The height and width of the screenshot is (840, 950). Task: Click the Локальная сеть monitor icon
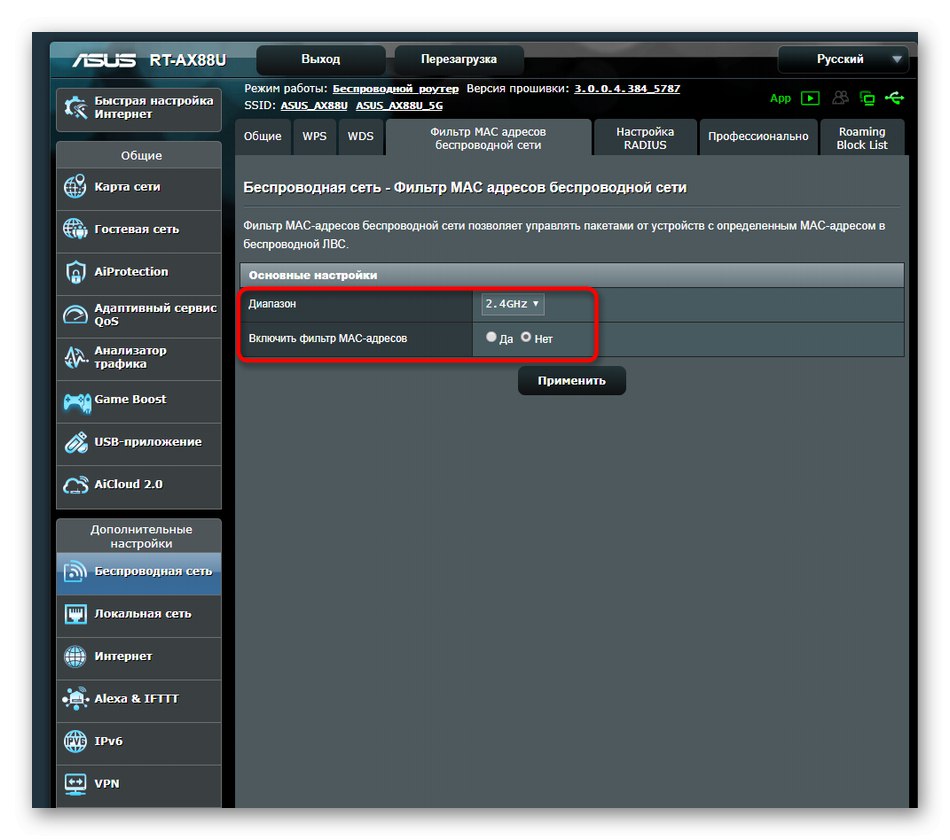75,614
